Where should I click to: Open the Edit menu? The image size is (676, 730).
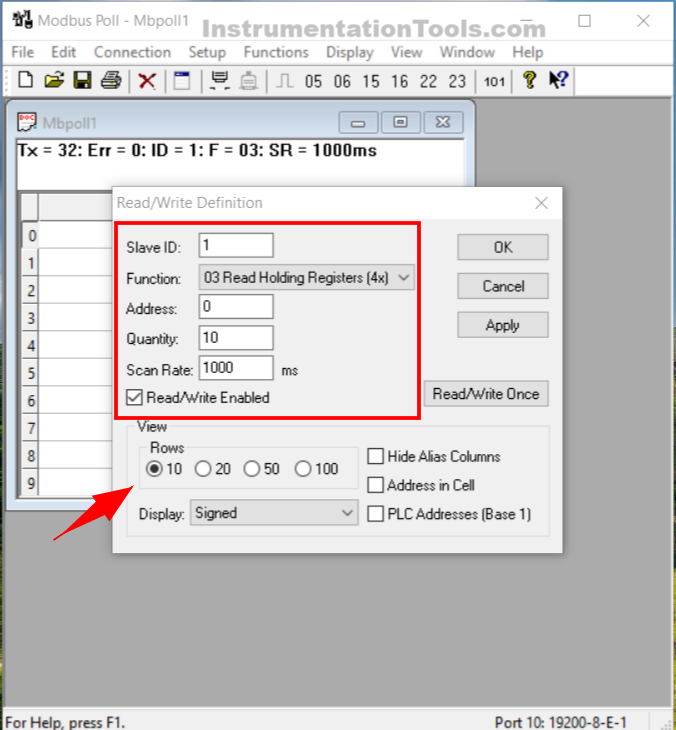click(x=63, y=52)
